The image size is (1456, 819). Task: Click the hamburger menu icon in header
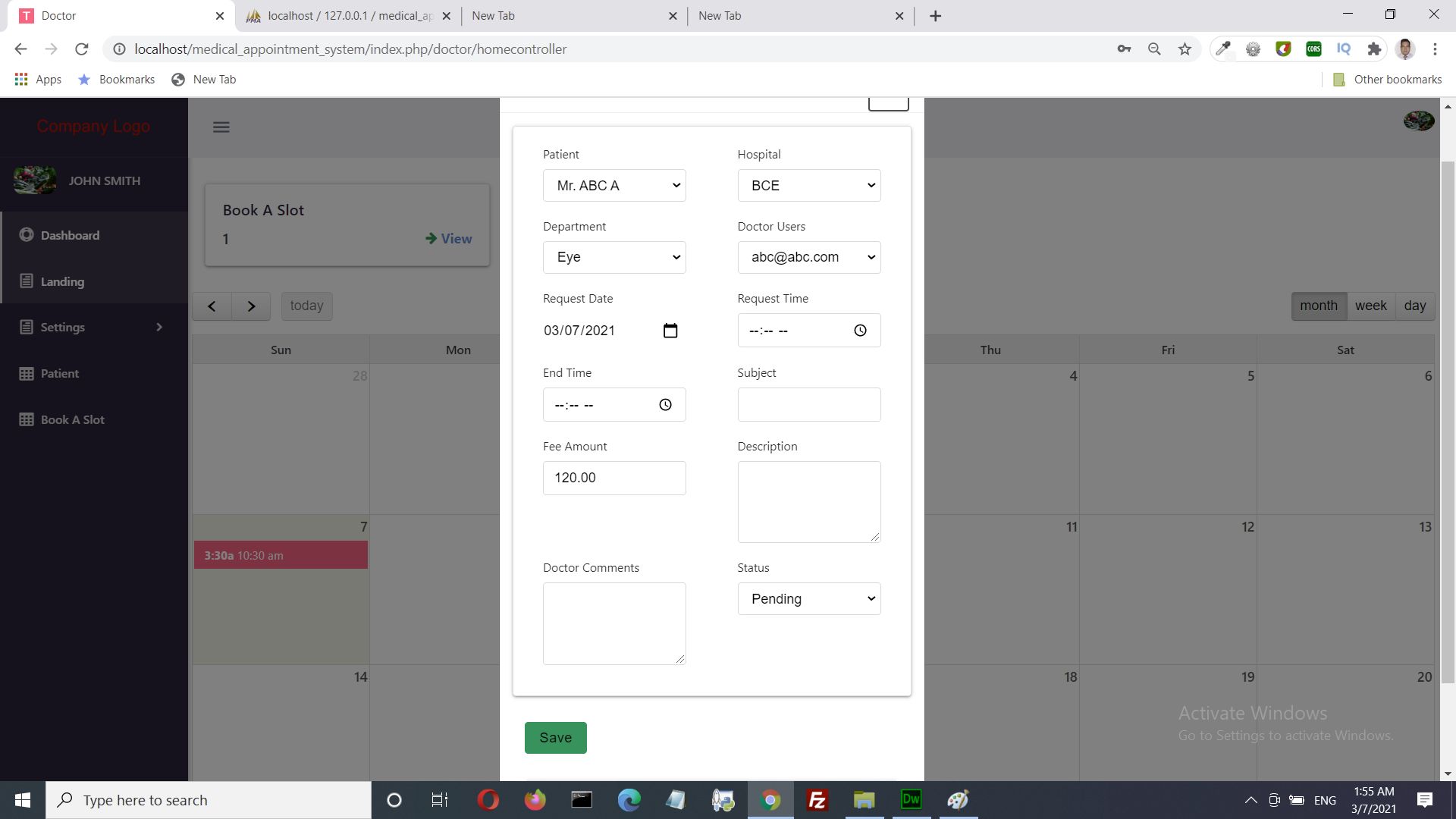click(221, 127)
